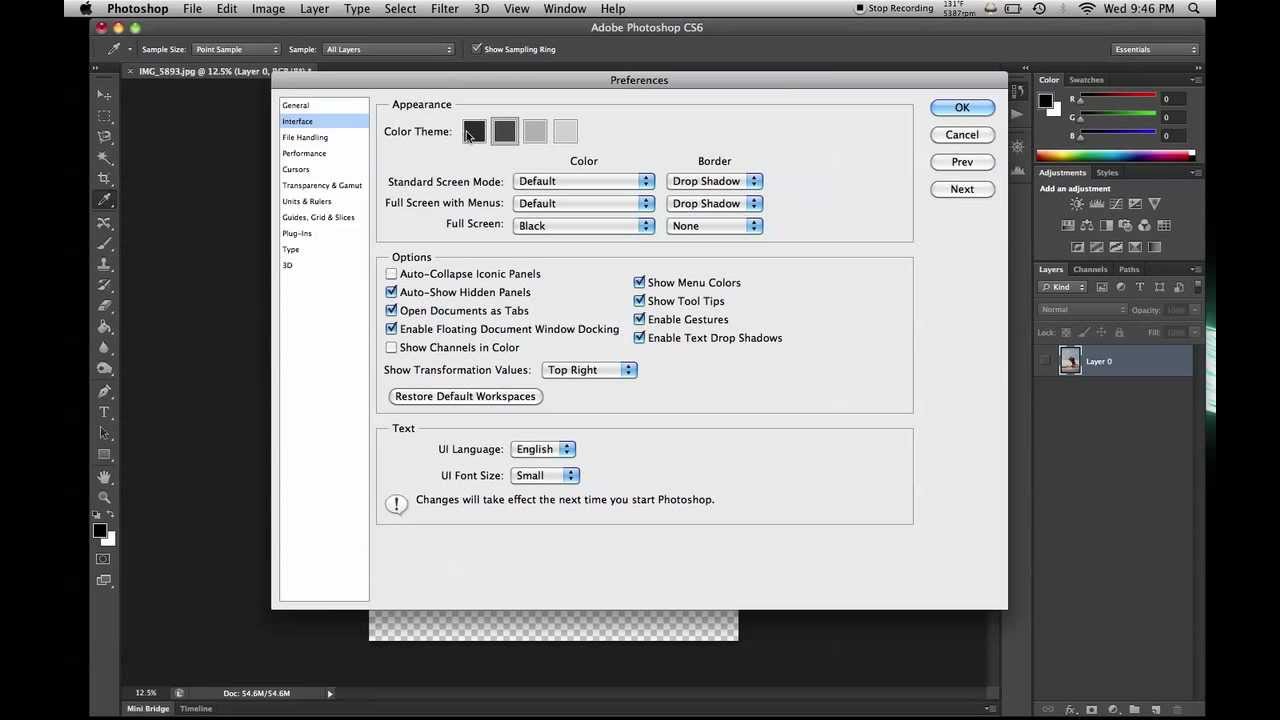1280x720 pixels.
Task: Toggle Enable Text Drop Shadows
Action: click(x=639, y=338)
